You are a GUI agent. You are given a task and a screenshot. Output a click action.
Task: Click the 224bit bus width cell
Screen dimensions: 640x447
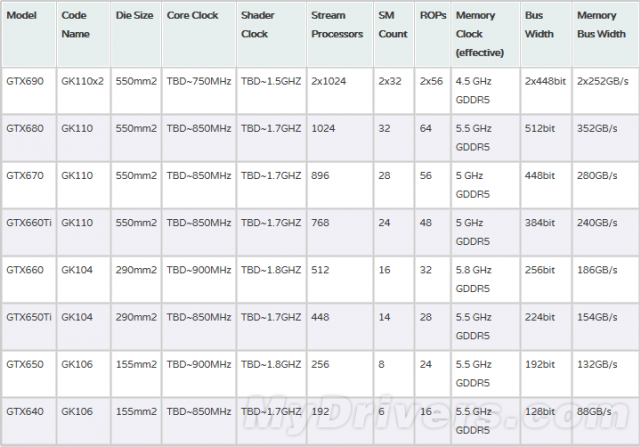coord(546,327)
